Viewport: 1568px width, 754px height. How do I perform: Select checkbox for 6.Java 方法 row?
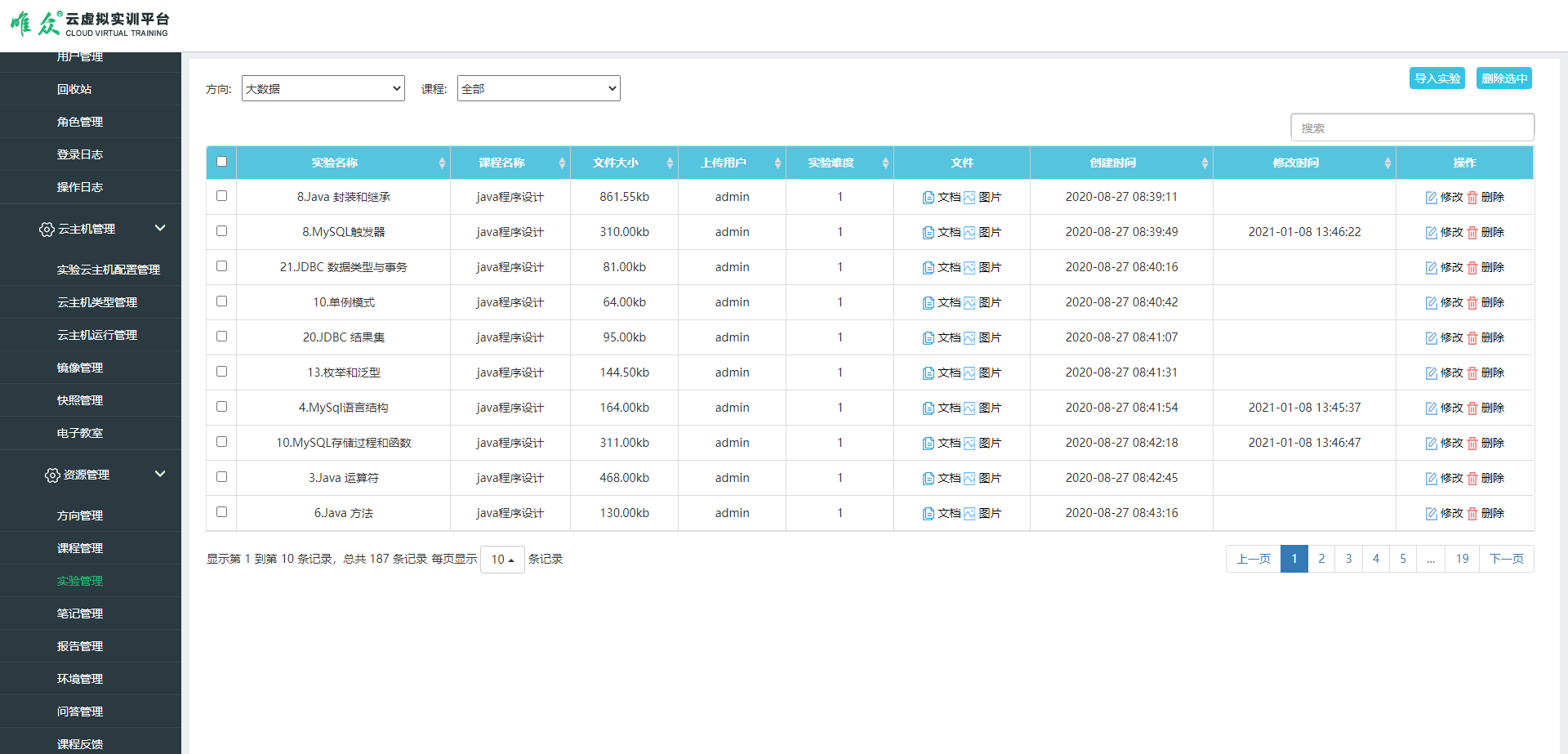click(x=221, y=512)
